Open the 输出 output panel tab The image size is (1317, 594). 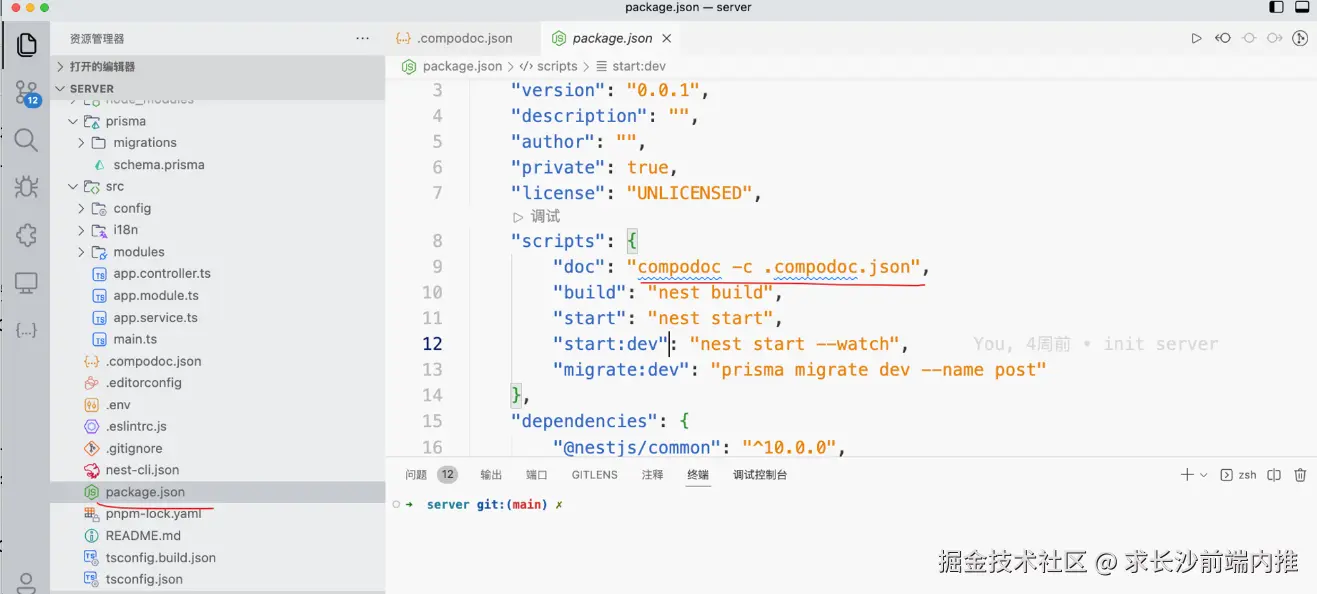491,475
